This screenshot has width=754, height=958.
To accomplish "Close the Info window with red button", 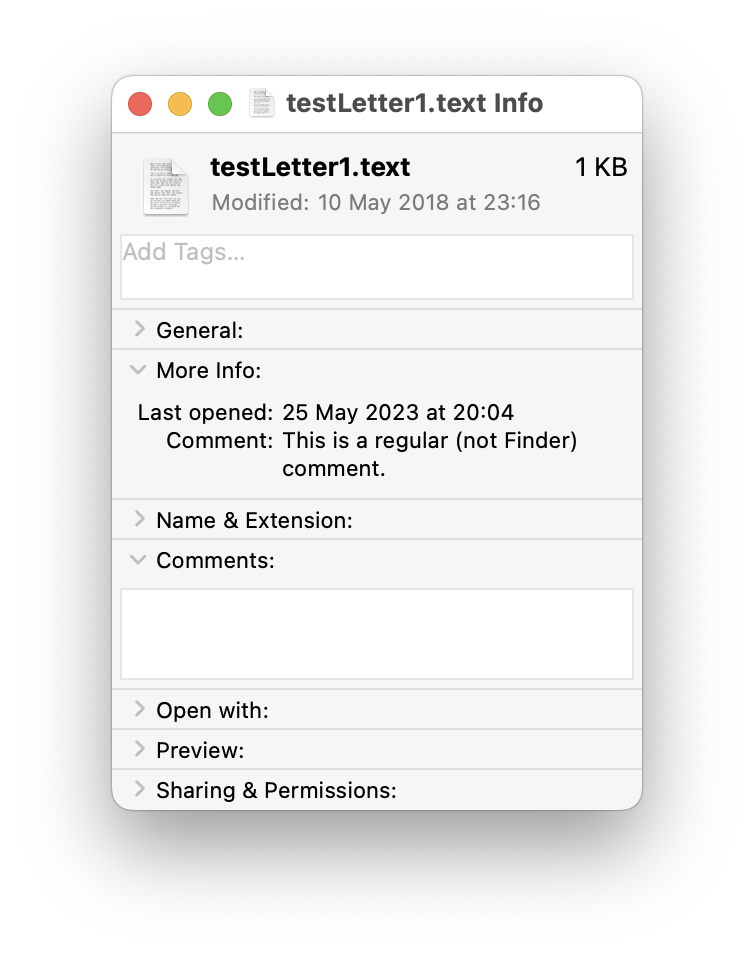I will (x=140, y=104).
